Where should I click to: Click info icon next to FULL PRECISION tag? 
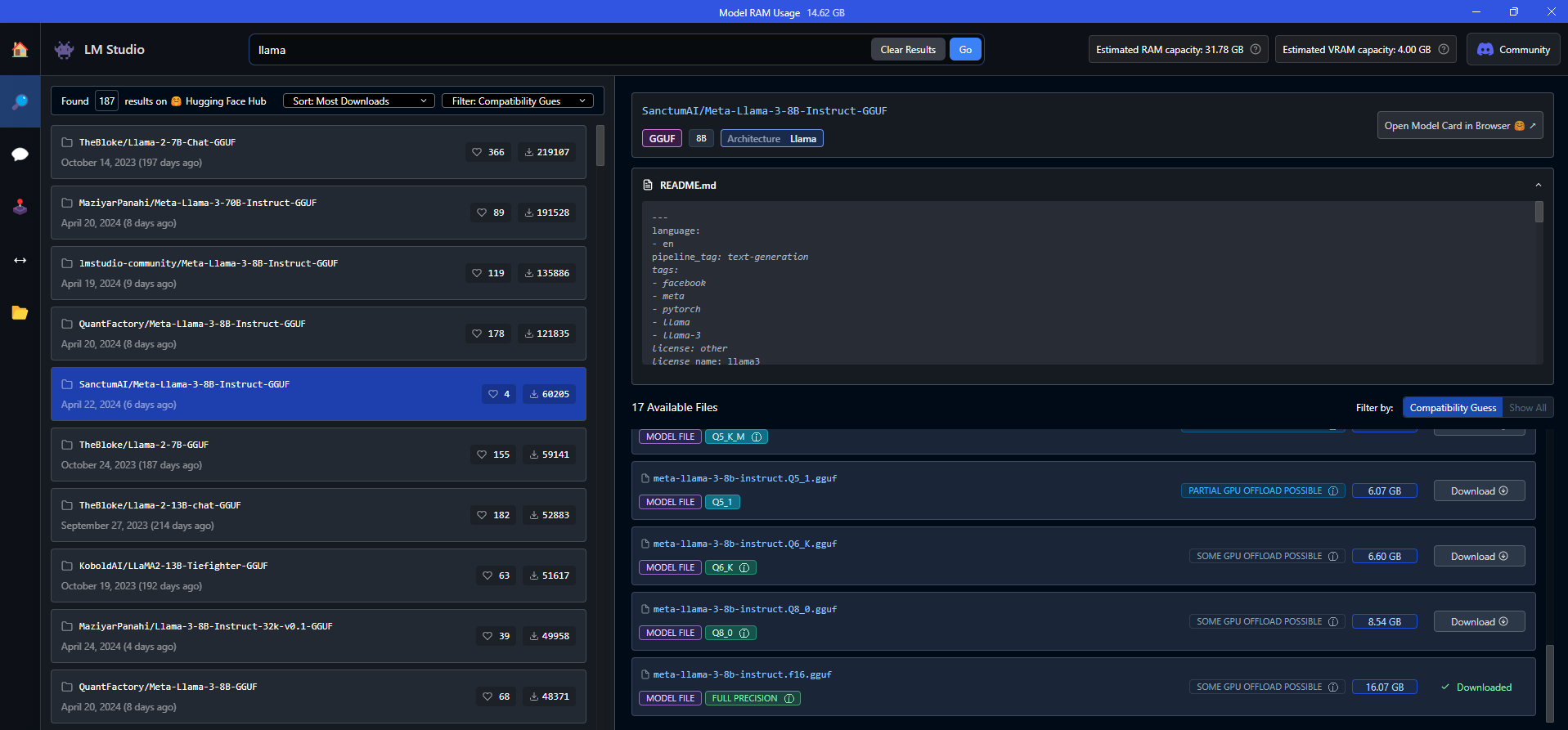pyautogui.click(x=789, y=698)
